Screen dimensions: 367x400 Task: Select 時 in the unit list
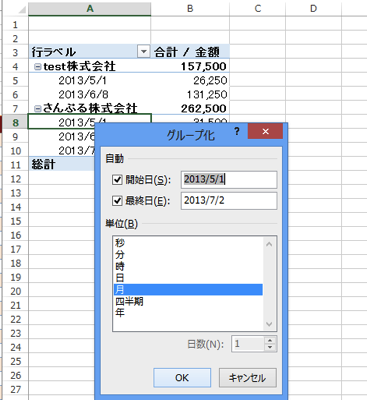(x=188, y=266)
